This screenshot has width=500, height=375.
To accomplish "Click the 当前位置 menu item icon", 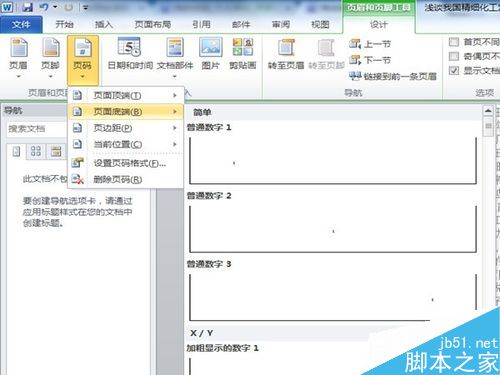I will pyautogui.click(x=77, y=144).
